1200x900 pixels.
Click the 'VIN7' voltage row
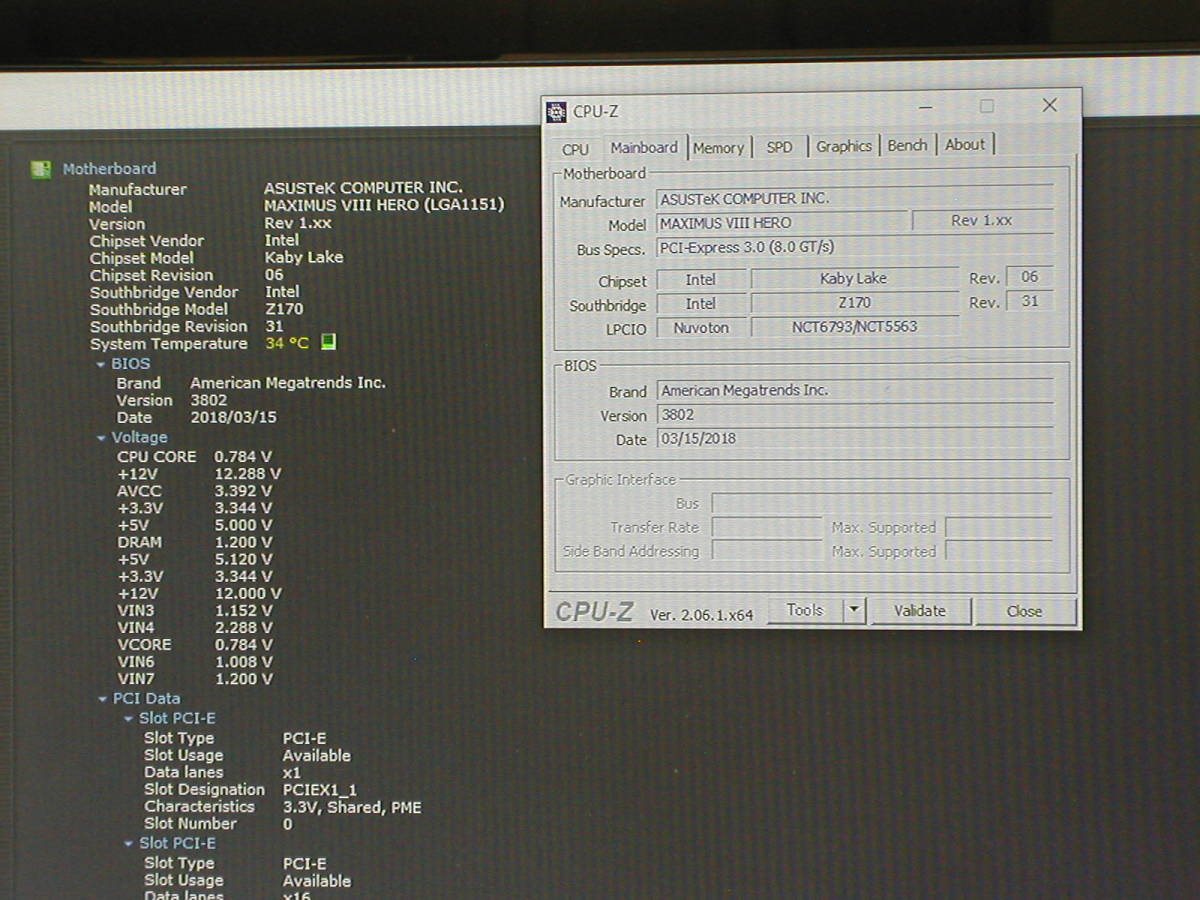pos(194,679)
